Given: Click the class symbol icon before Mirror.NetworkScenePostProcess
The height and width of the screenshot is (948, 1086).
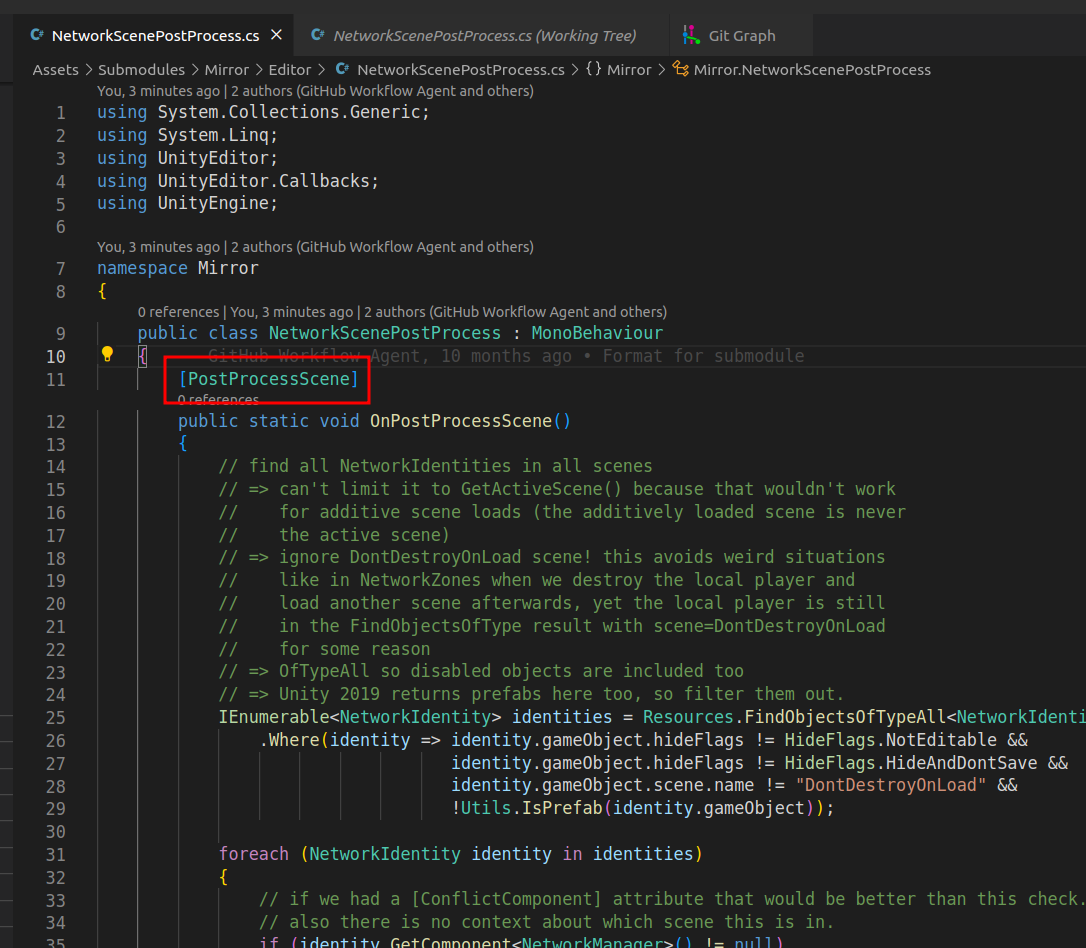Looking at the screenshot, I should pyautogui.click(x=680, y=70).
